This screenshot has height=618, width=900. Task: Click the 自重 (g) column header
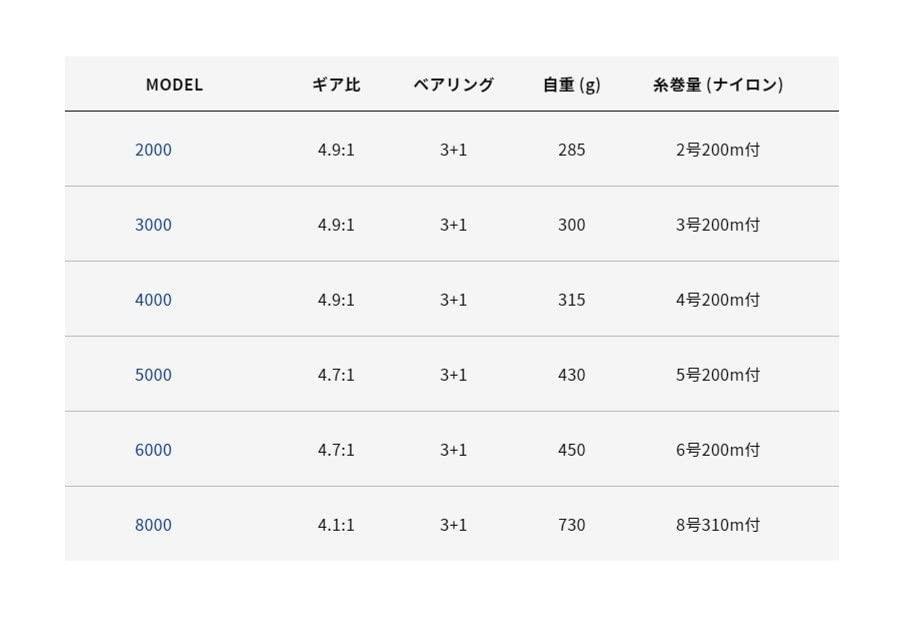[571, 85]
